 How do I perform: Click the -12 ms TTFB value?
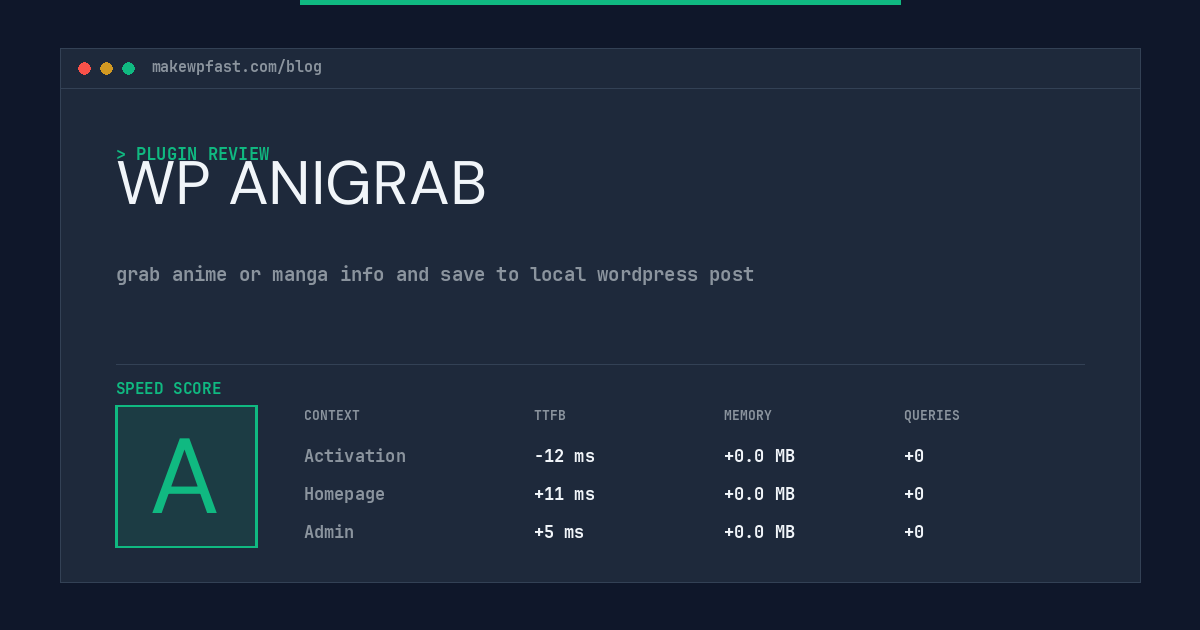tap(564, 456)
